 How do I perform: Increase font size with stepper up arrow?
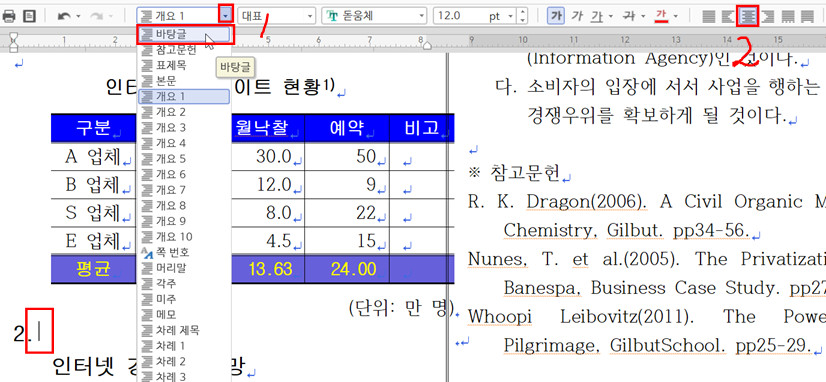click(522, 12)
